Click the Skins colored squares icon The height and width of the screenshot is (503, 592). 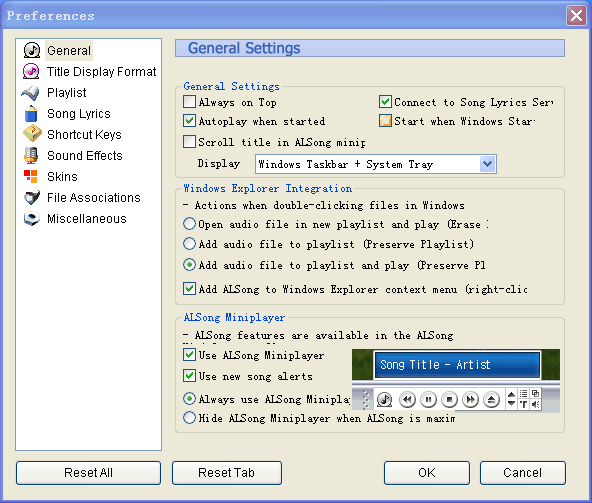point(31,176)
